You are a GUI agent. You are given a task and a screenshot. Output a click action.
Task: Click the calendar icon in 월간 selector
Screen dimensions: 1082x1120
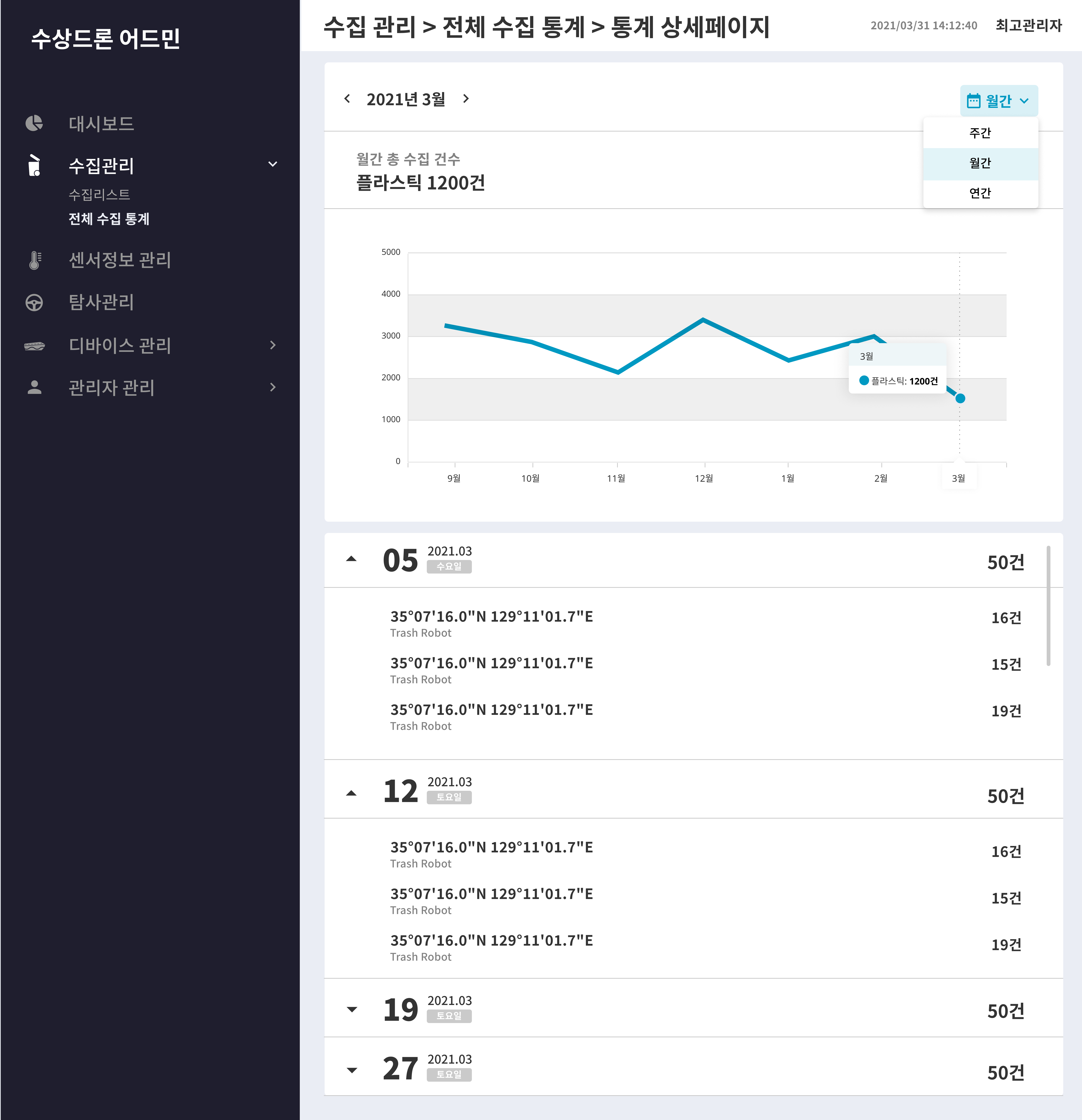(x=973, y=101)
